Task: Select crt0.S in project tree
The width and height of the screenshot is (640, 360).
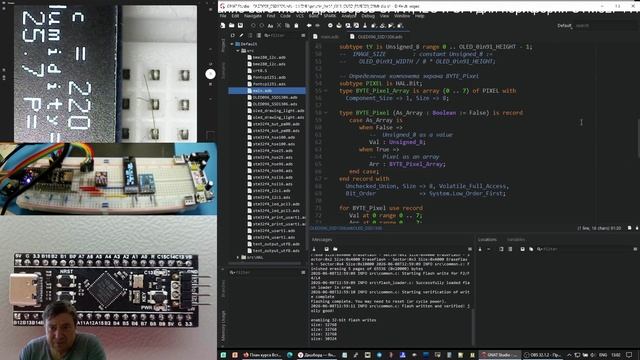Action: click(260, 71)
